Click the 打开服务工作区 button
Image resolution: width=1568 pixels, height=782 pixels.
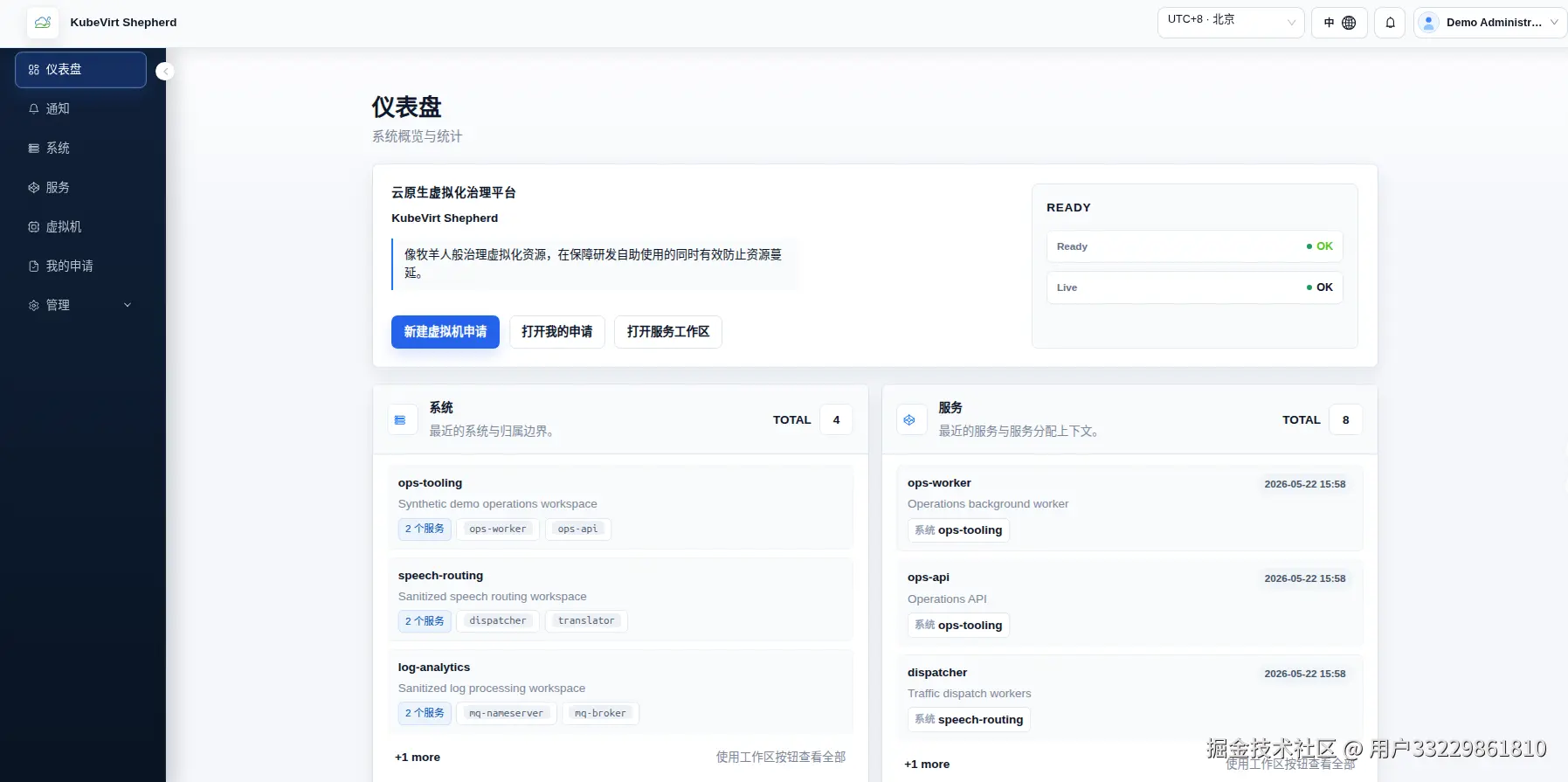point(668,332)
